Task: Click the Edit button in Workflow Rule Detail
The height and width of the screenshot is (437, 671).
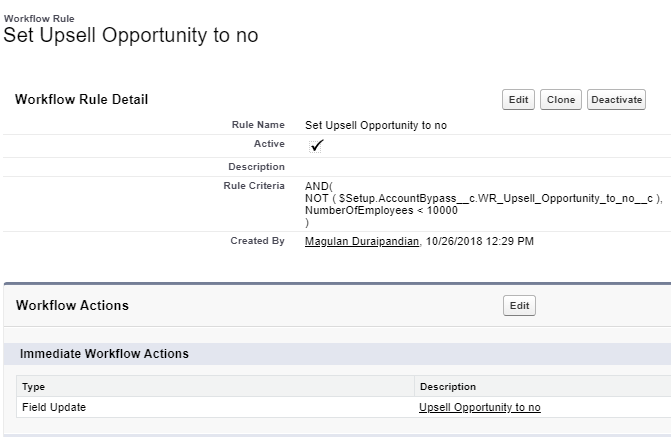Action: click(x=518, y=100)
